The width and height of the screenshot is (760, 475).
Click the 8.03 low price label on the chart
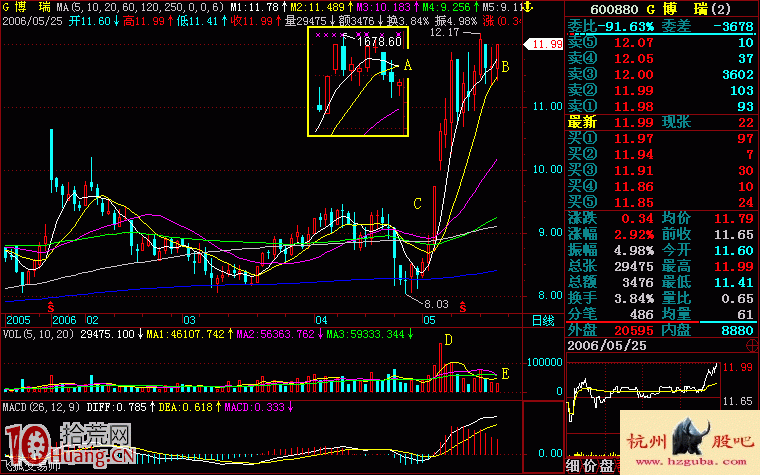436,304
